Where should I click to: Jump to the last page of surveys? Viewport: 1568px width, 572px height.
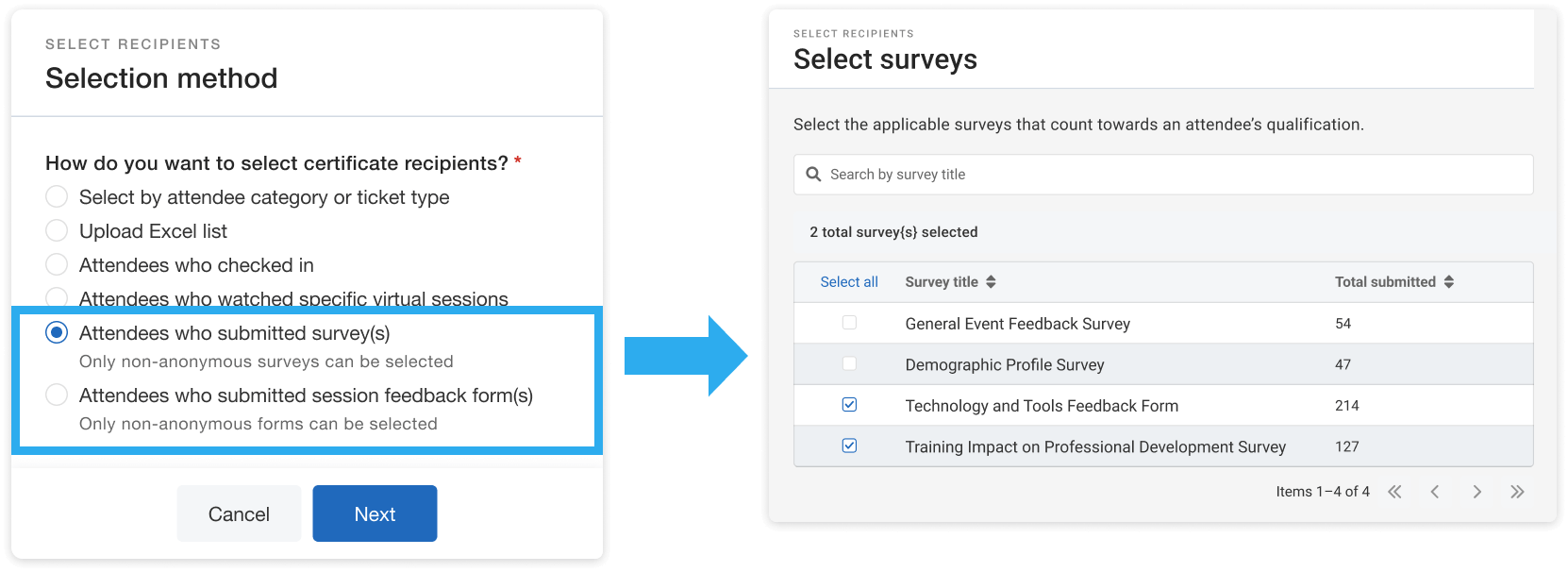[1517, 492]
